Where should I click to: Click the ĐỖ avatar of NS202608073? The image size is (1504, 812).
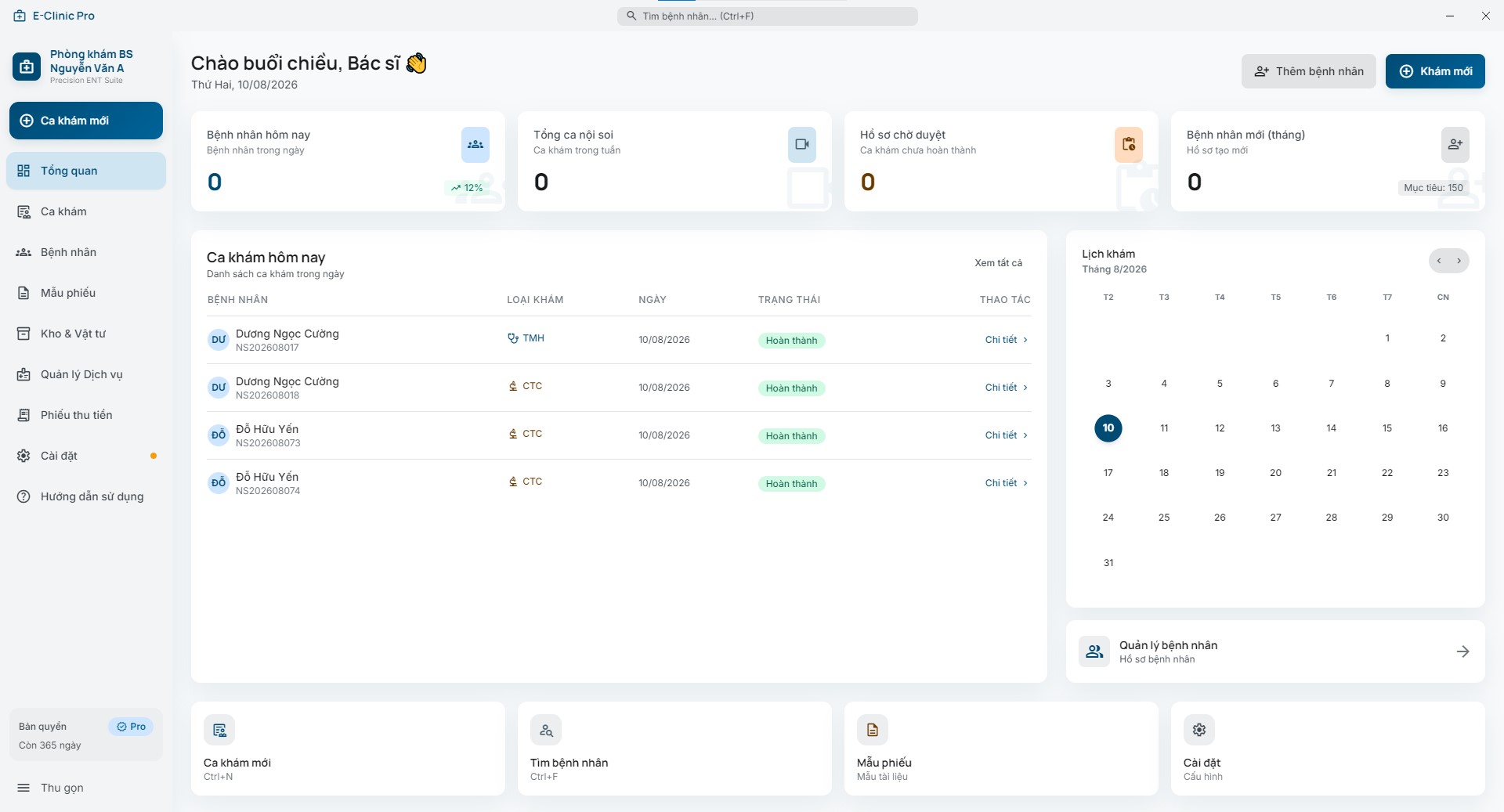pyautogui.click(x=219, y=435)
